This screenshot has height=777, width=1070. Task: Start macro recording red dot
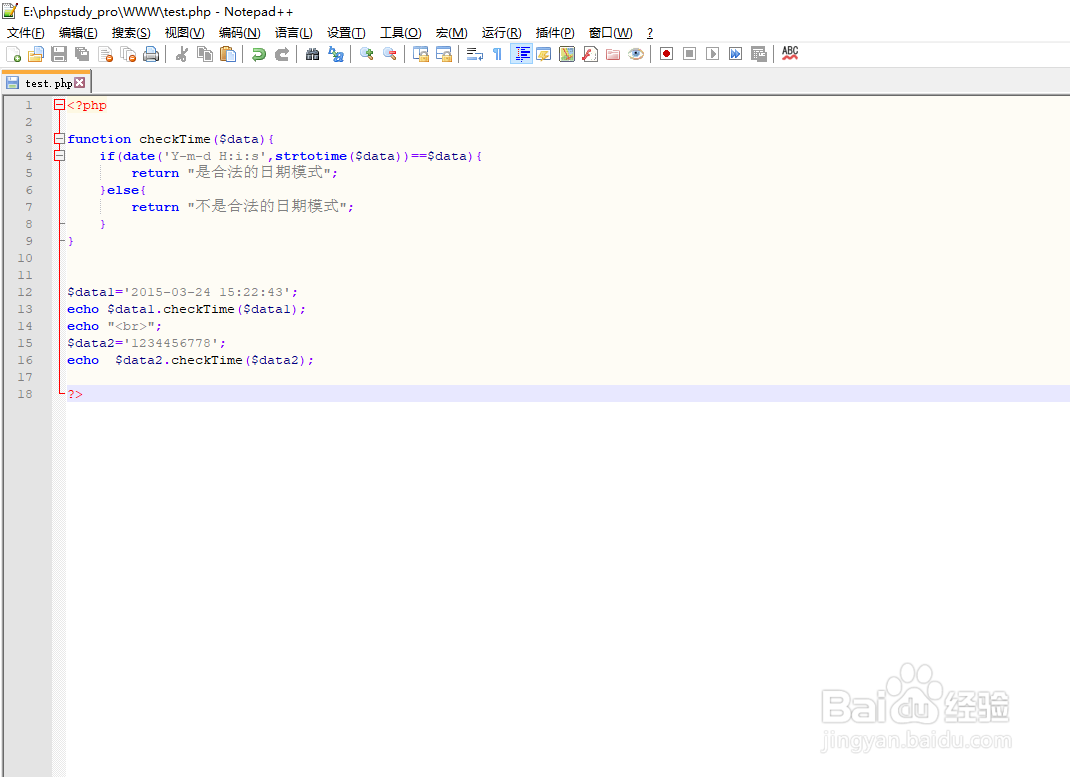point(667,54)
